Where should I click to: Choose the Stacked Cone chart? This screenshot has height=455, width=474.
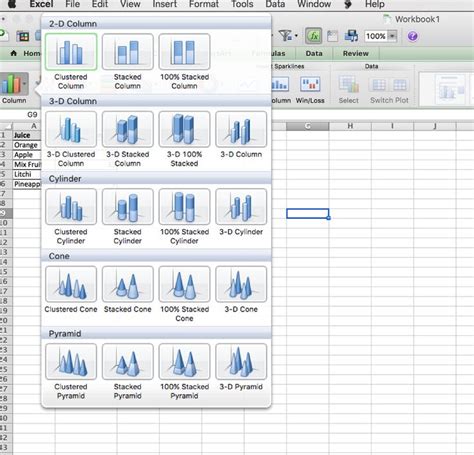click(x=128, y=284)
